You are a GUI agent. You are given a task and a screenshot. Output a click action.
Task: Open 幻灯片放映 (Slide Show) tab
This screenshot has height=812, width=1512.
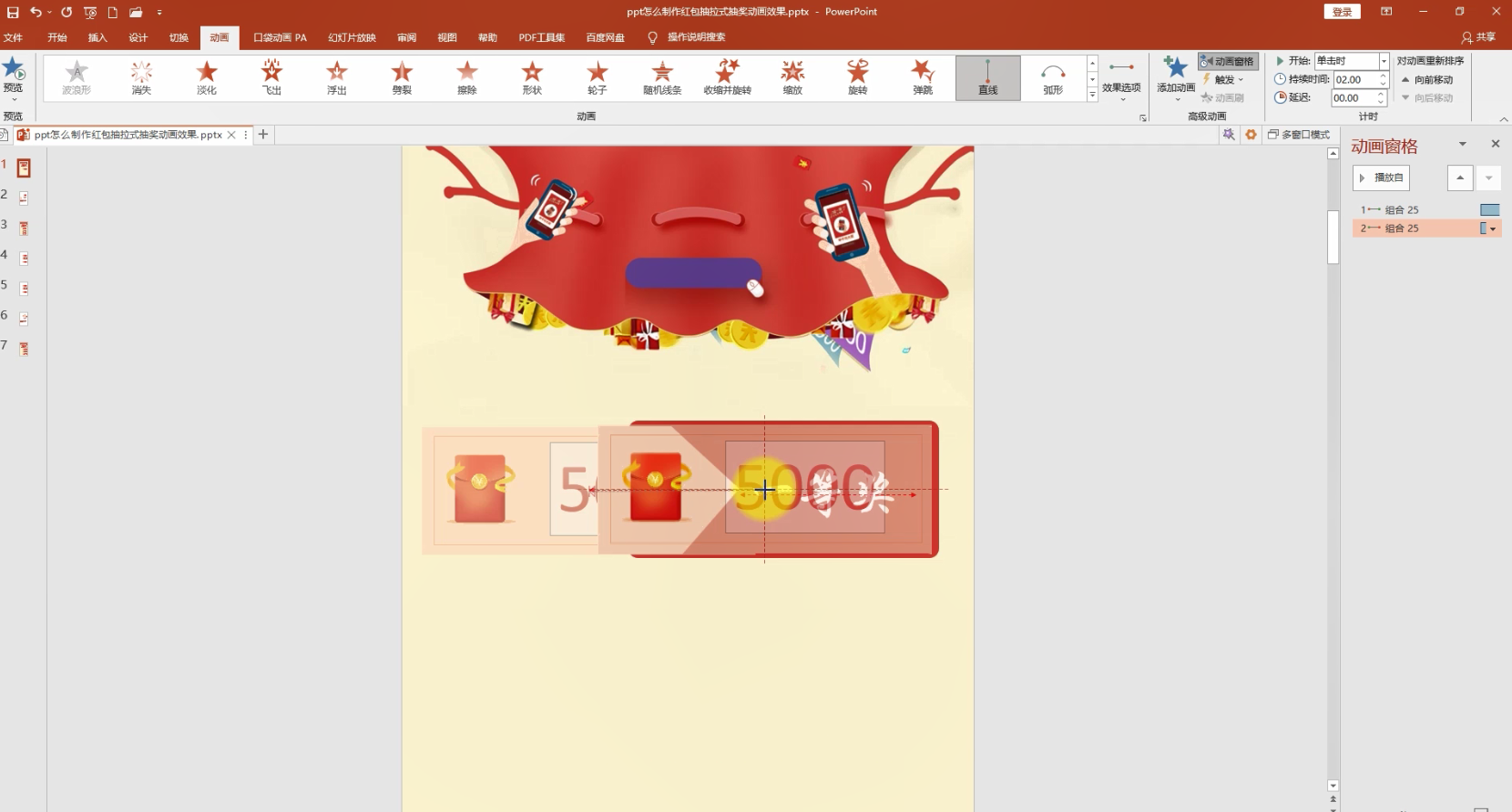point(352,37)
